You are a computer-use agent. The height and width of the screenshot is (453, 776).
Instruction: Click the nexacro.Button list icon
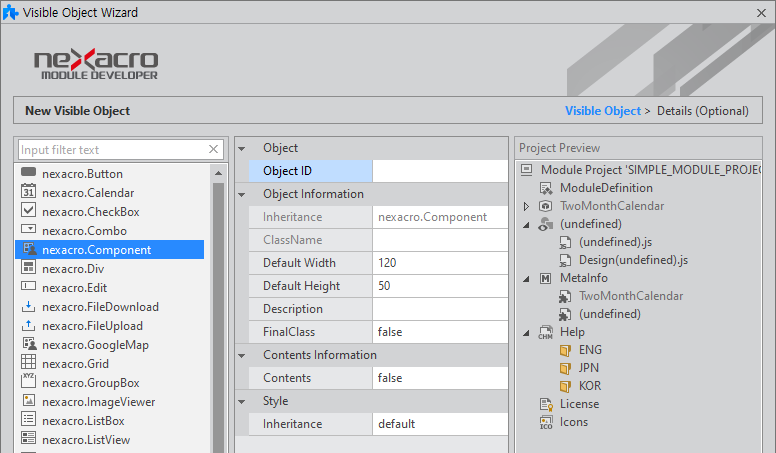[x=28, y=173]
